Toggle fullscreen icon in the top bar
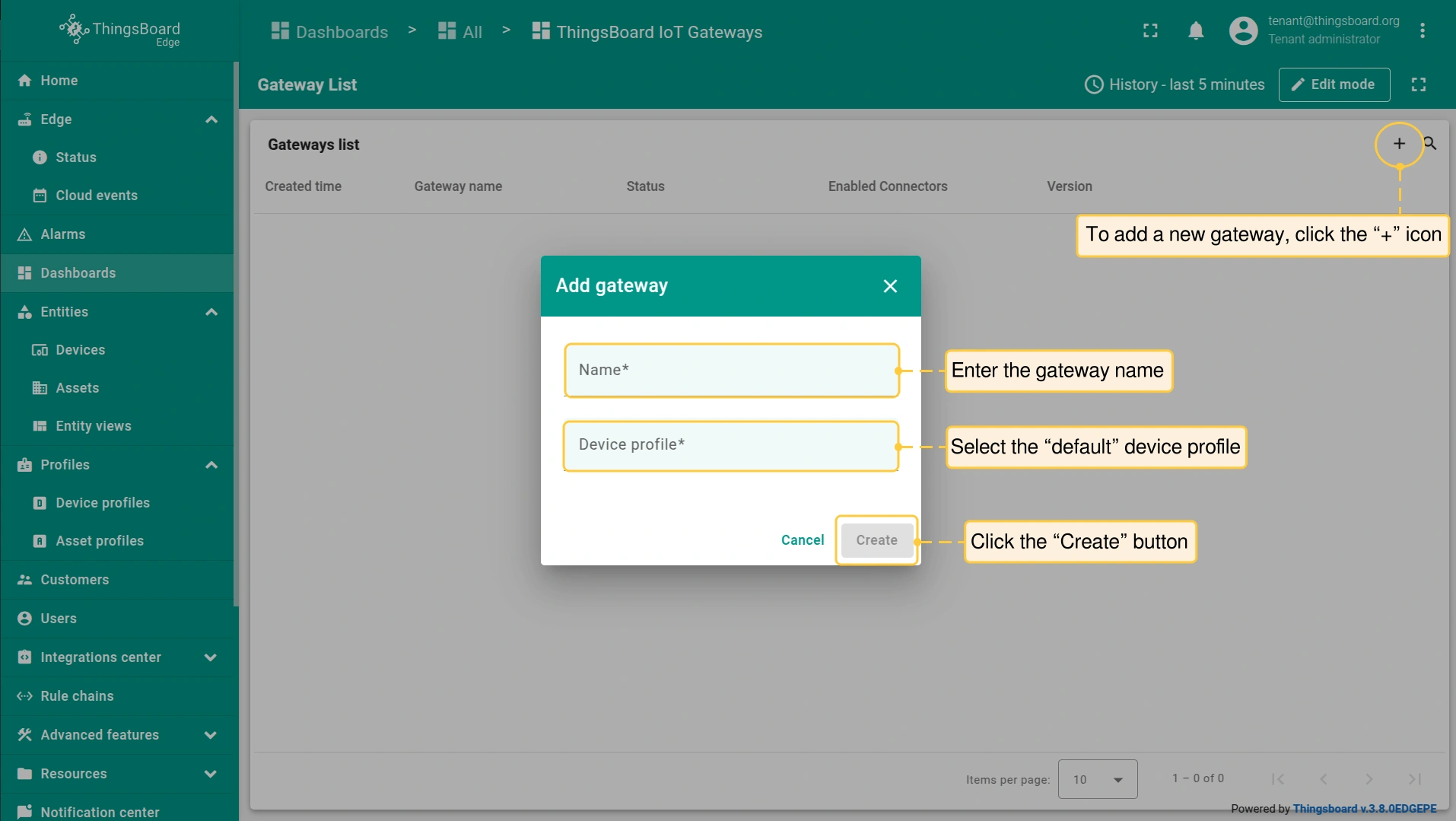Screen dimensions: 1456x821 pyautogui.click(x=1150, y=31)
